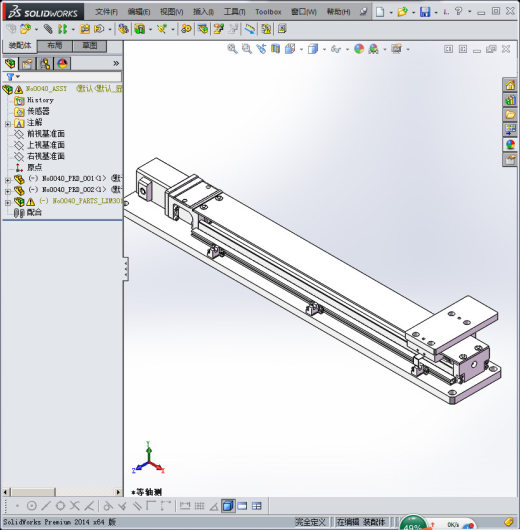Viewport: 520px width, 530px height.
Task: Expand the No0040_PRD_001 component node
Action: pos(8,180)
